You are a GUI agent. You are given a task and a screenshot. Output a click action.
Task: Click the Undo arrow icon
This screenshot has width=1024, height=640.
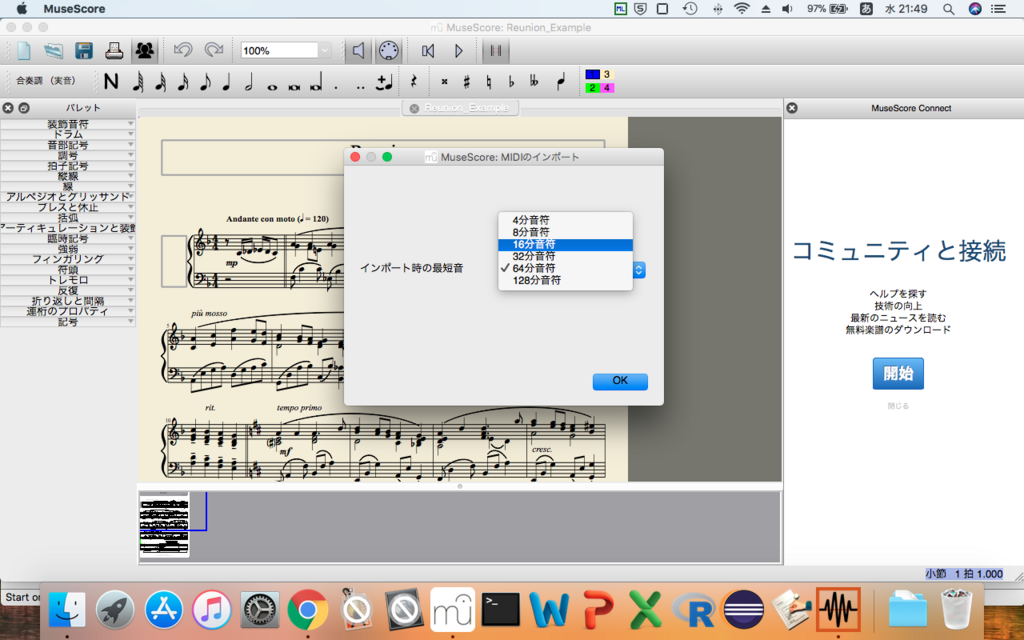coord(183,50)
